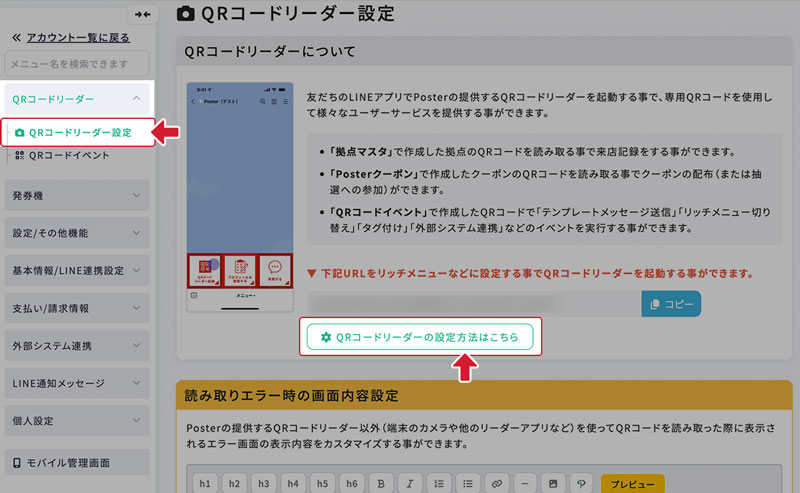Click the link insertion icon
This screenshot has width=800, height=493.
click(x=494, y=483)
